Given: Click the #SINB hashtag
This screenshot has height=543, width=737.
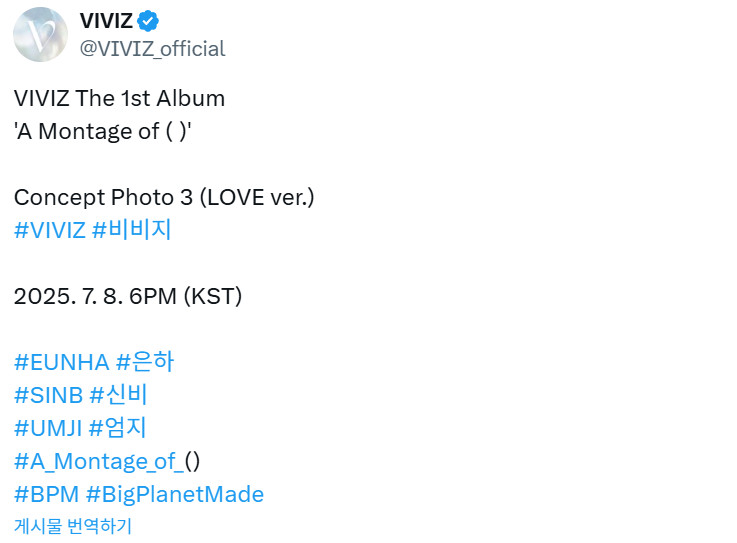Looking at the screenshot, I should click(x=48, y=395).
